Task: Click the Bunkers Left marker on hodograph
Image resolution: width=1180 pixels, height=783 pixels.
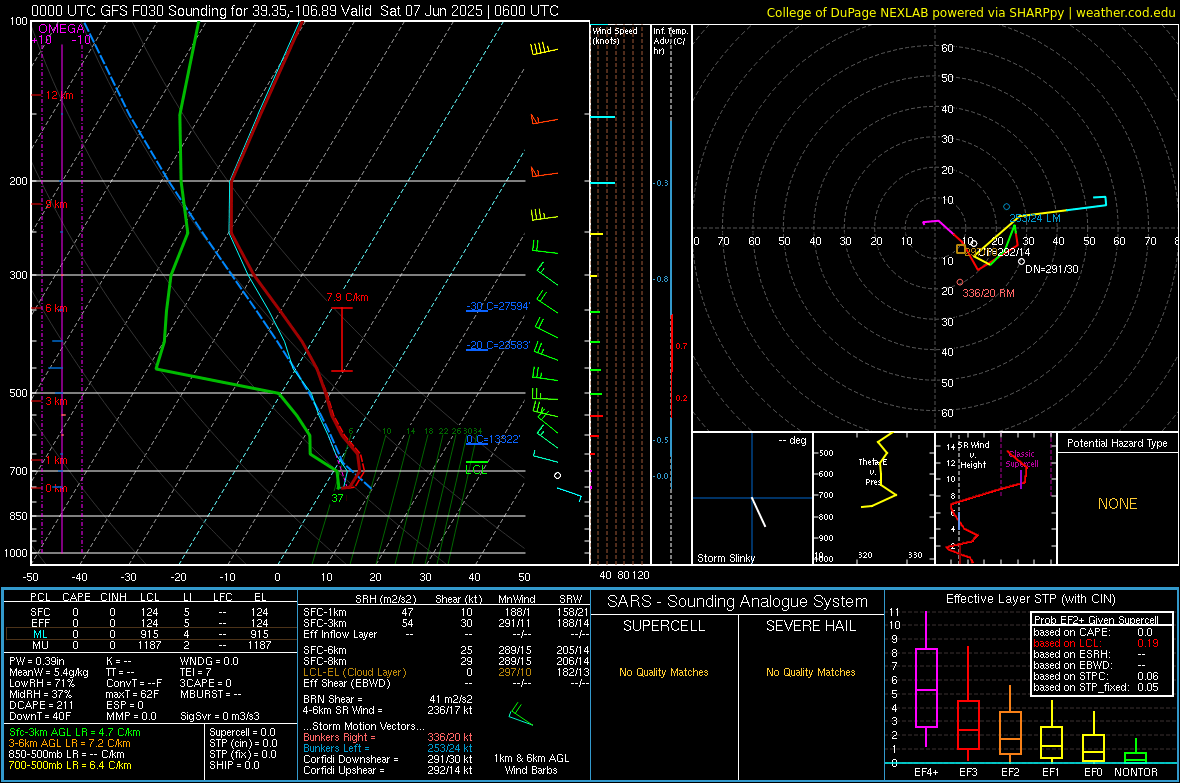Action: tap(1006, 206)
